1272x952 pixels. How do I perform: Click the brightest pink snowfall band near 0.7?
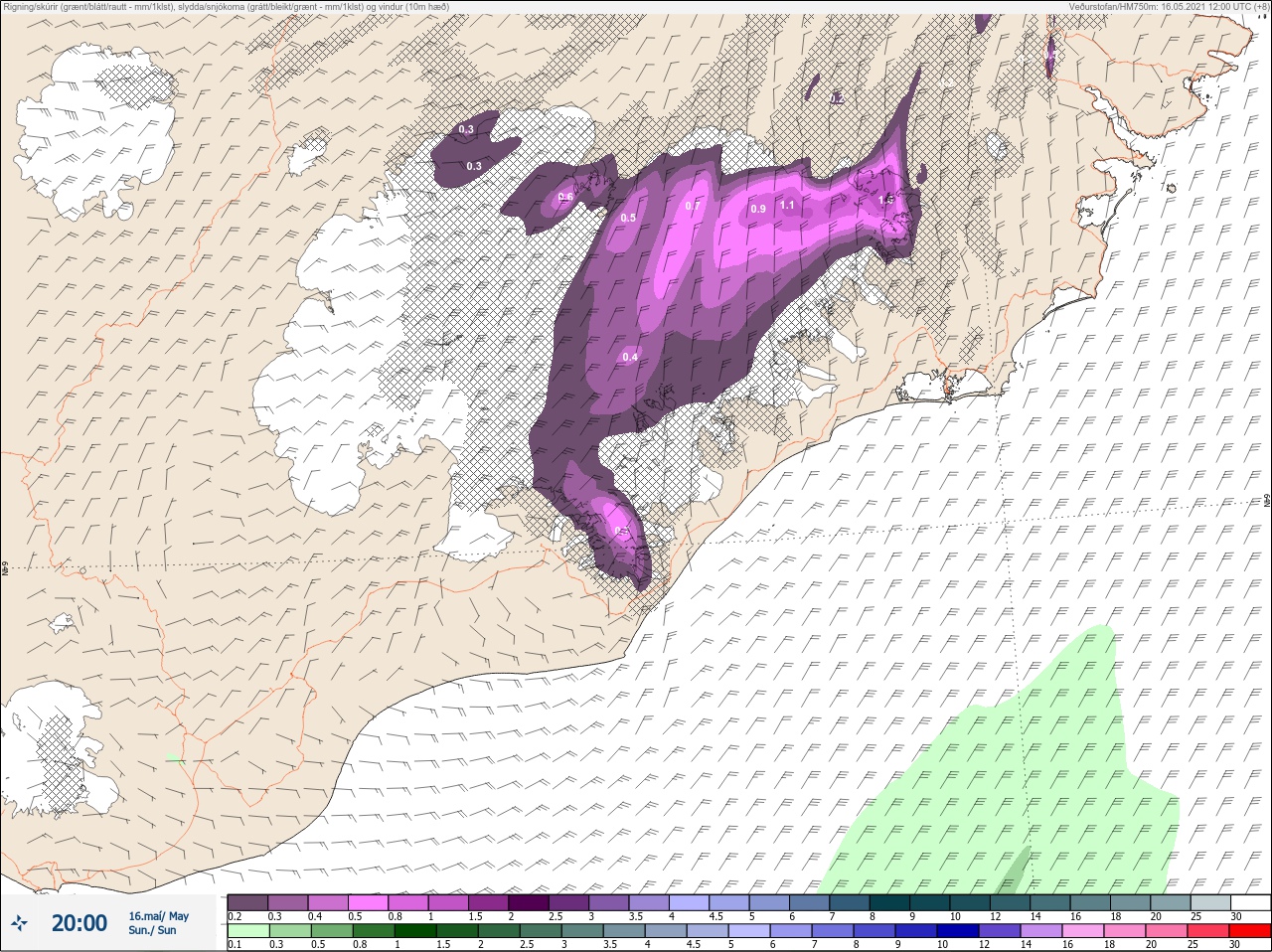click(681, 238)
